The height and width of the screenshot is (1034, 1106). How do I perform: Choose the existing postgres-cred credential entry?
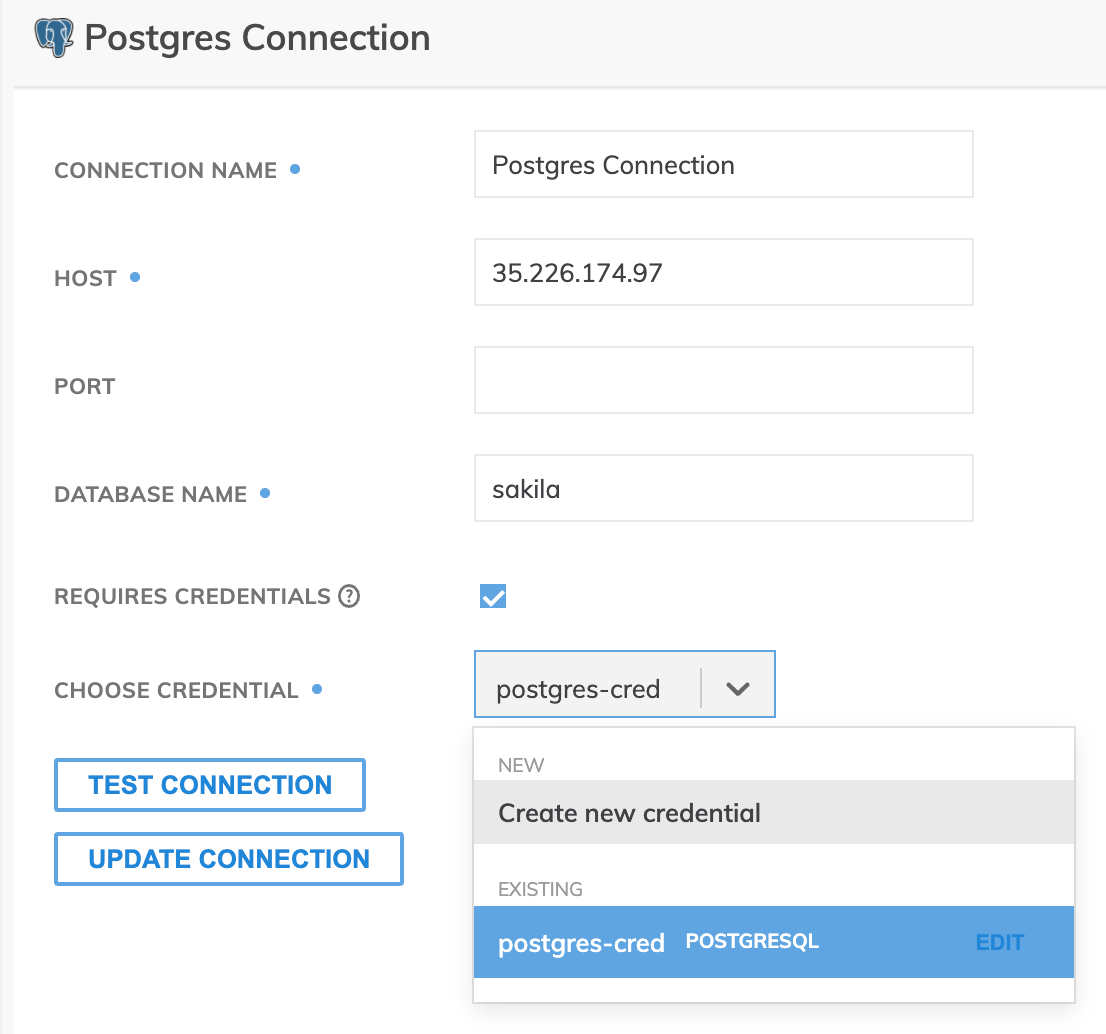[581, 942]
